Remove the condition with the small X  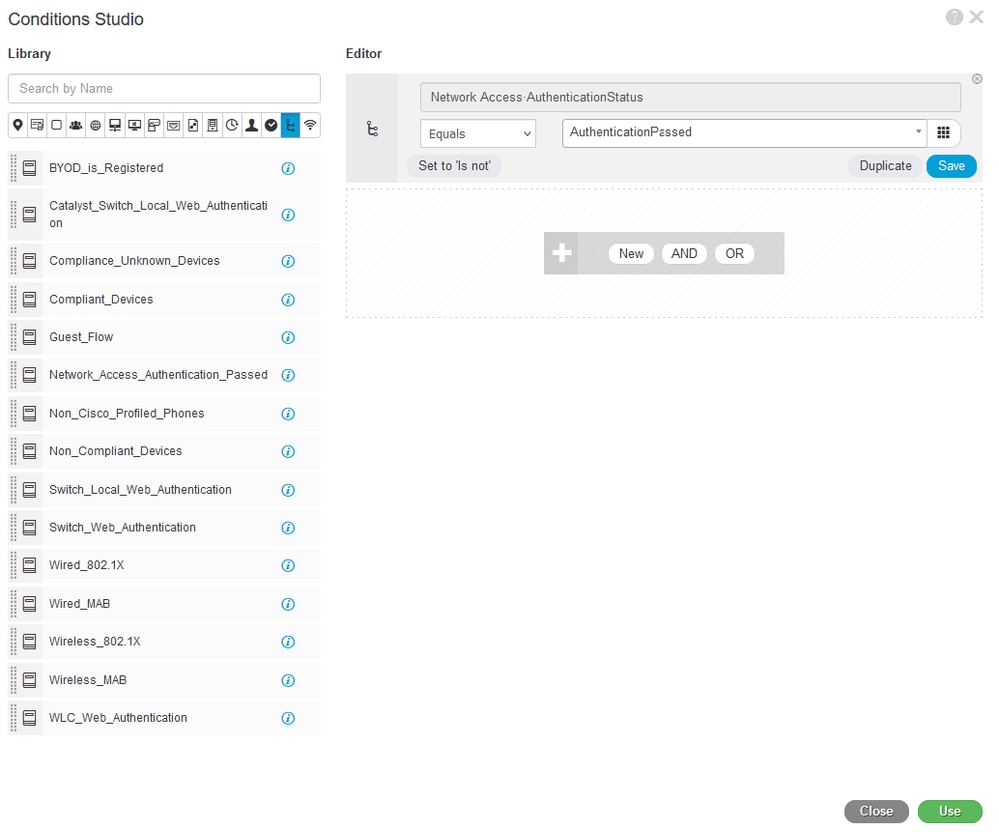click(977, 79)
